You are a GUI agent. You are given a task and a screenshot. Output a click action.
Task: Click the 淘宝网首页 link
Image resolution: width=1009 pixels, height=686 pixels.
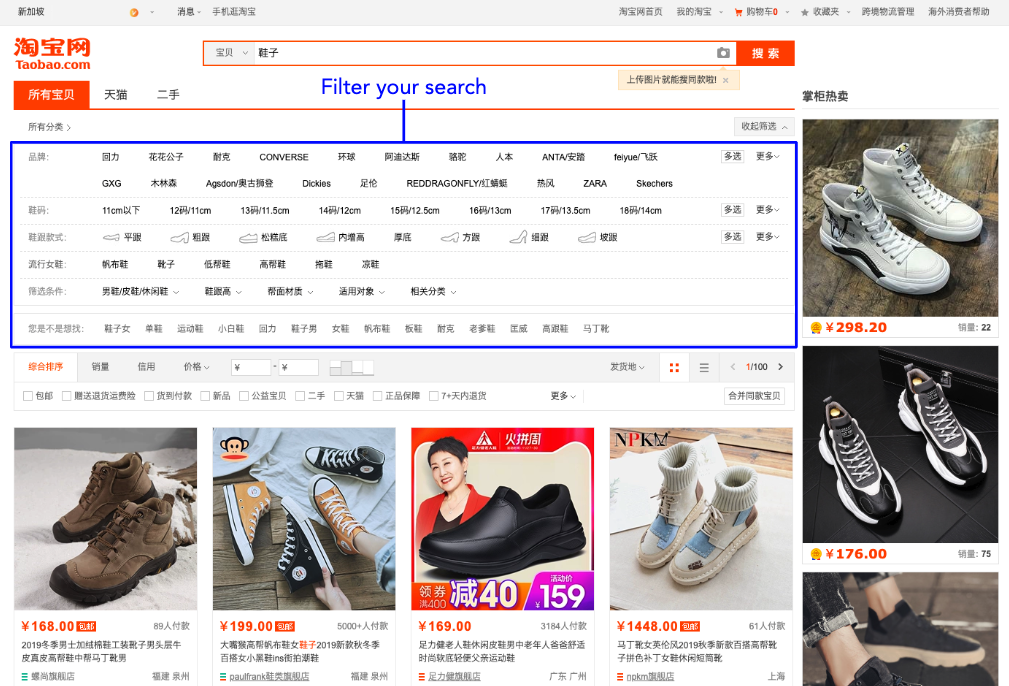click(x=640, y=12)
